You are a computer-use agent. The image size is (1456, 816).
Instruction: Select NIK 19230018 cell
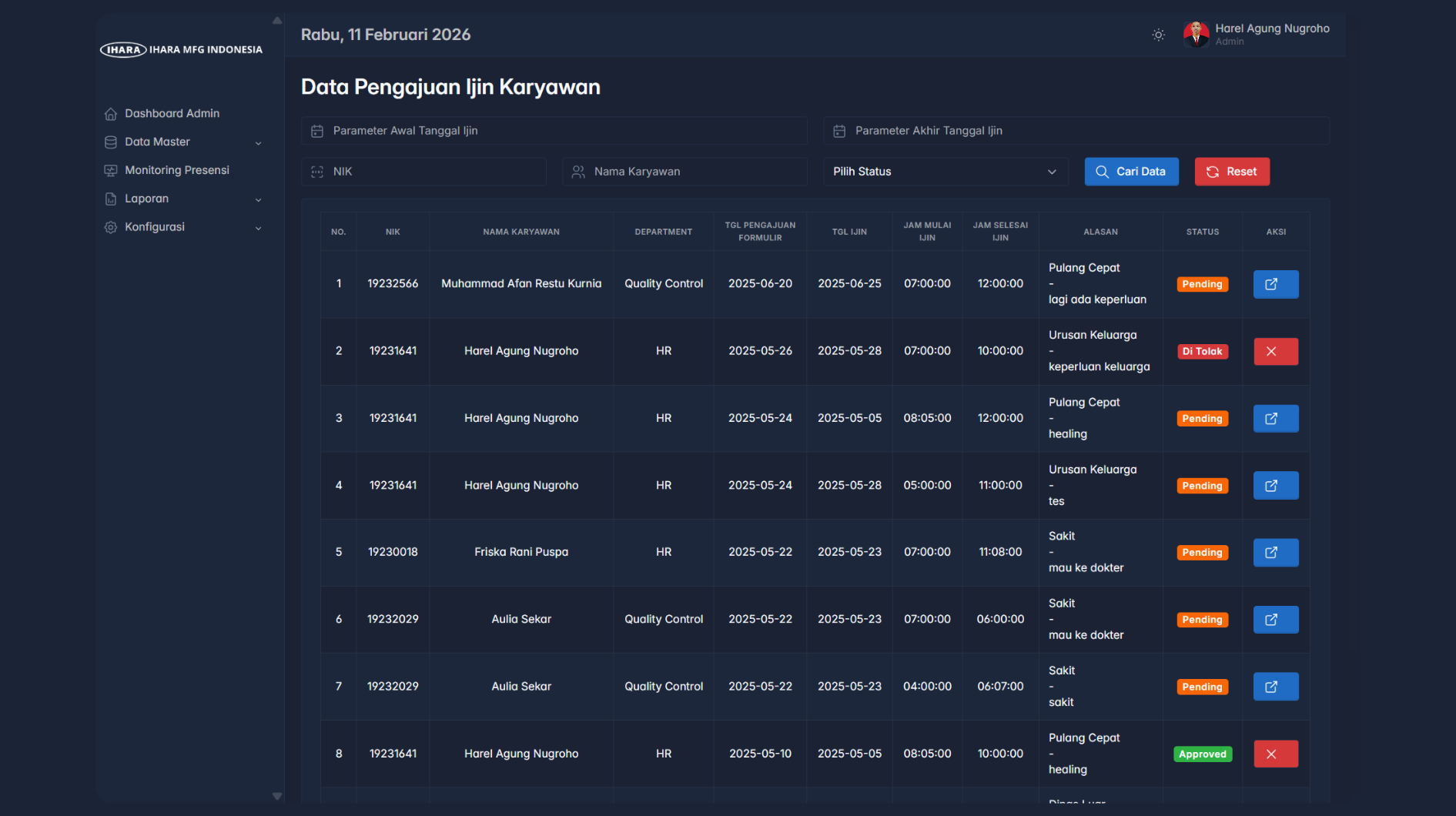[393, 552]
